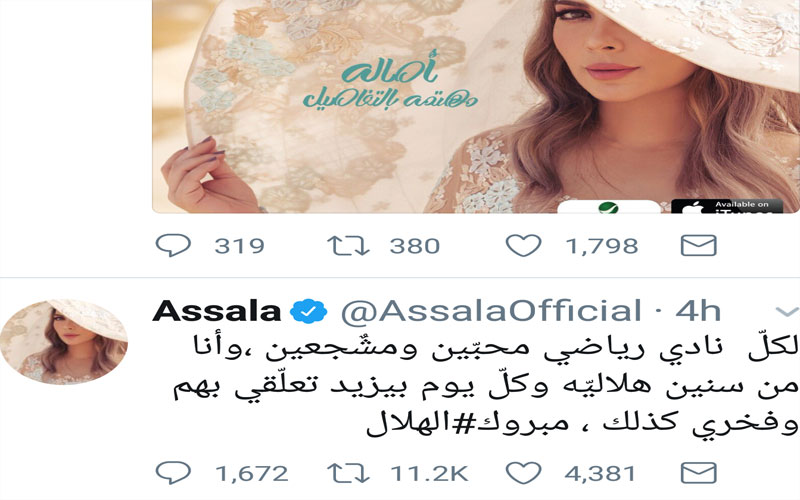Like the tweet with 4,381 likes
The width and height of the screenshot is (800, 500).
click(x=523, y=473)
